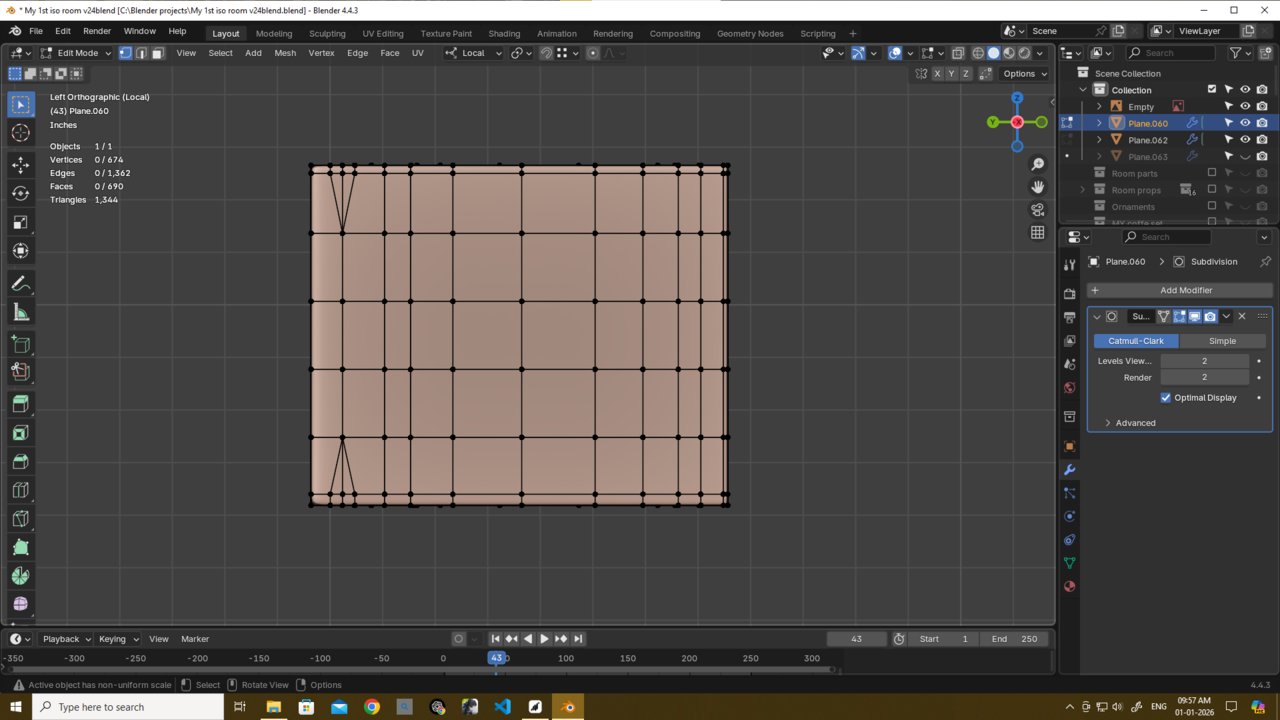Open the Edit Mode dropdown

point(77,53)
